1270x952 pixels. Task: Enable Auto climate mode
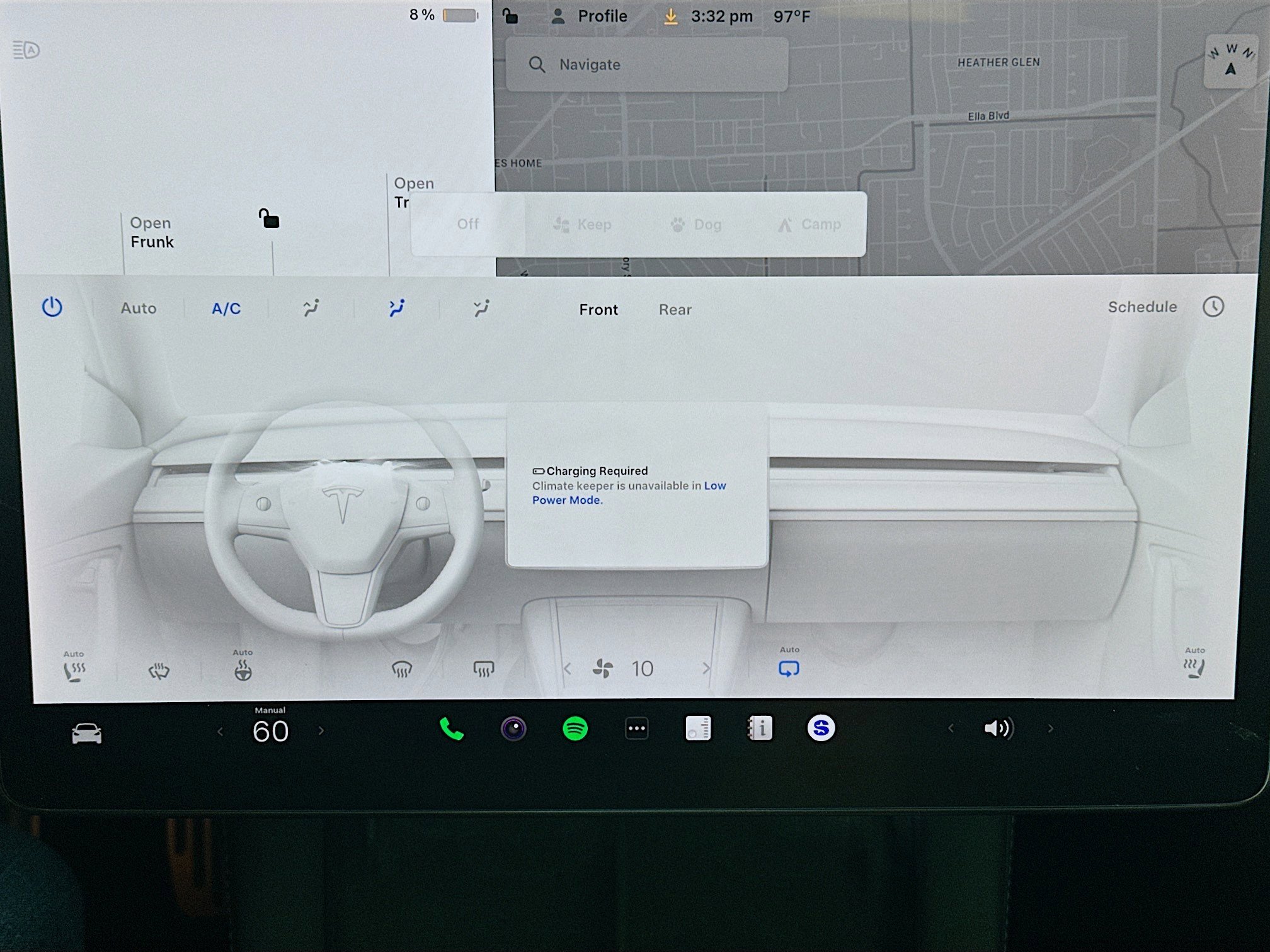[x=139, y=309]
